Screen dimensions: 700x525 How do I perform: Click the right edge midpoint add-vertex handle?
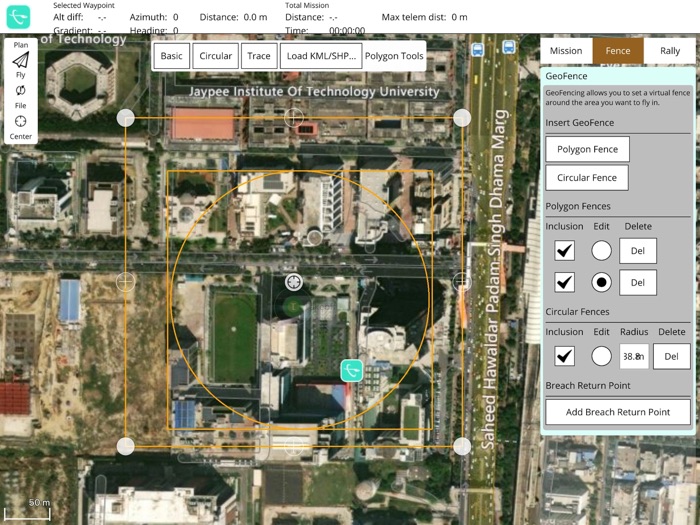point(462,282)
